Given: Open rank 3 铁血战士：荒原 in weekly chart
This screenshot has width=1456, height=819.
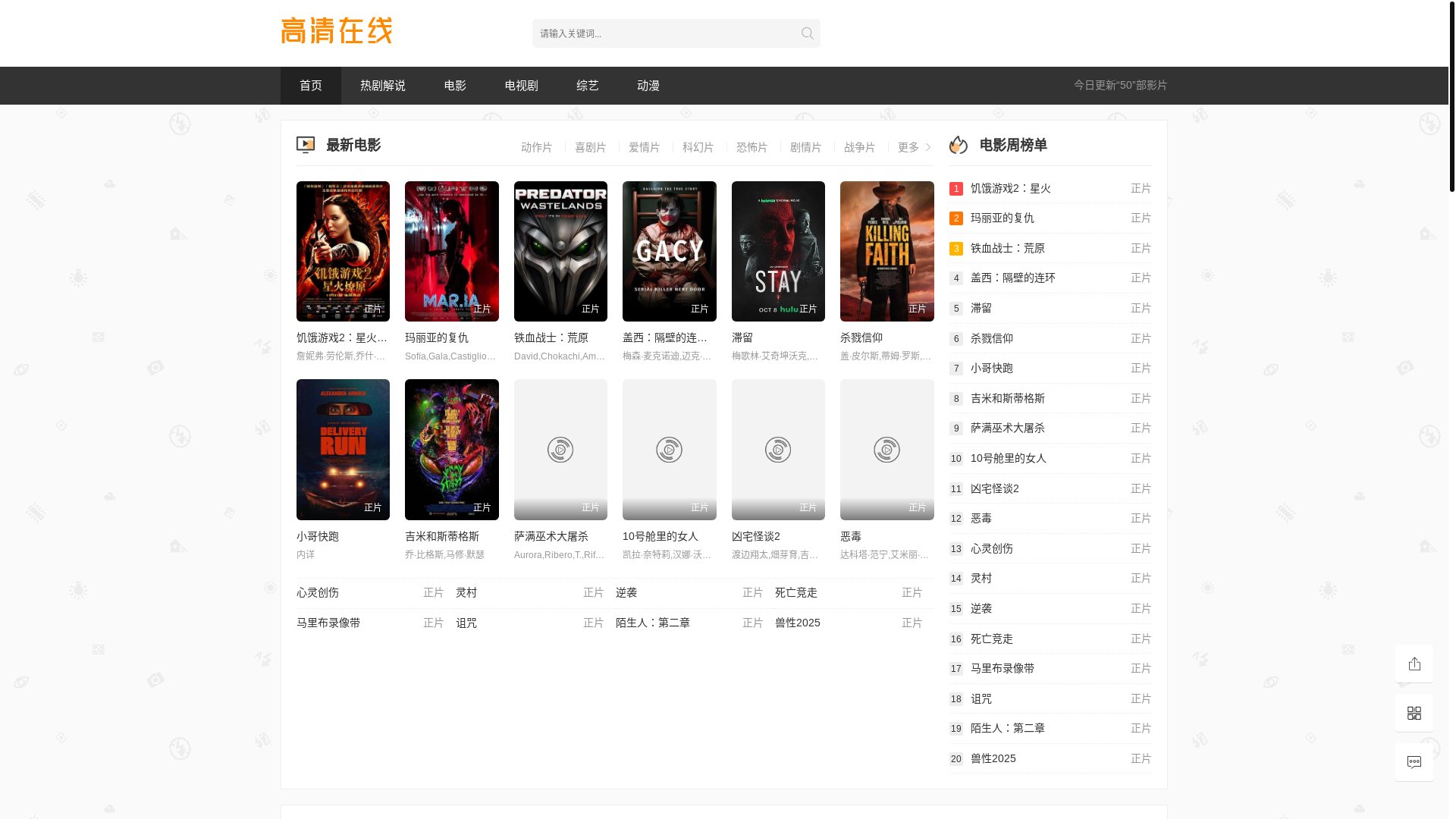Looking at the screenshot, I should click(1050, 248).
